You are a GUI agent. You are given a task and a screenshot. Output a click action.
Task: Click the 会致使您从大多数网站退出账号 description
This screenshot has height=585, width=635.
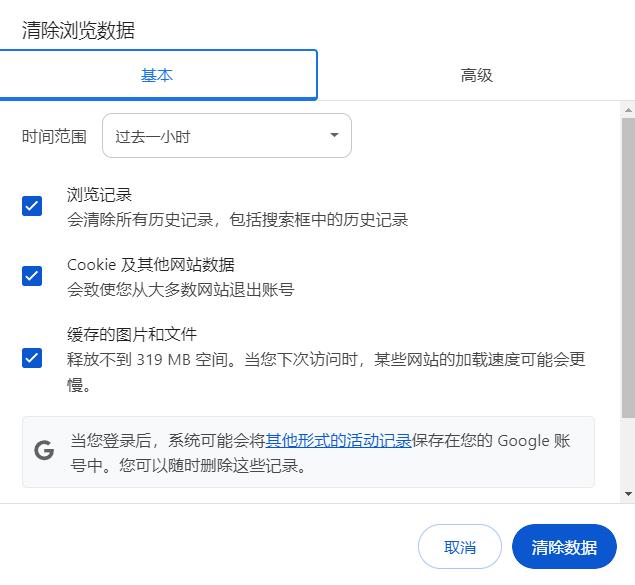click(180, 290)
